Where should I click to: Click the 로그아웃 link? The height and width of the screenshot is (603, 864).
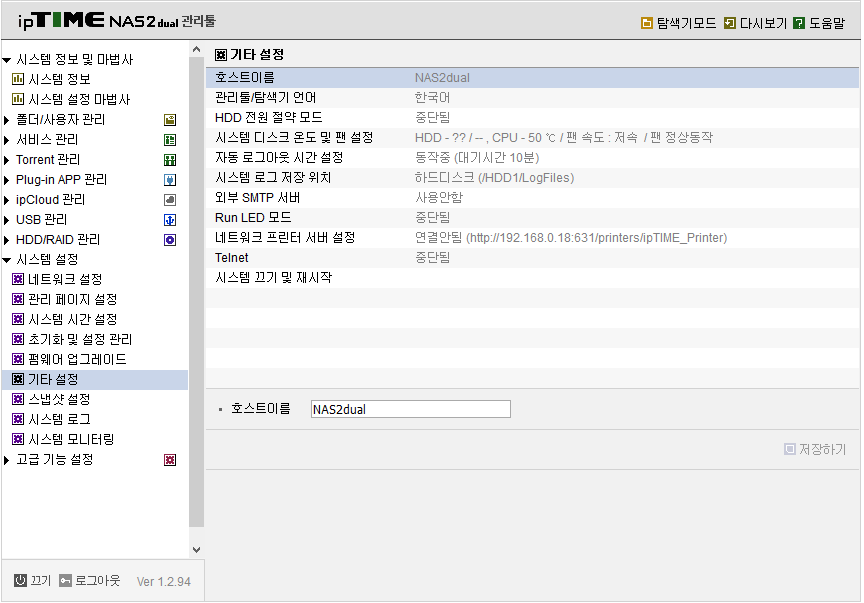tap(97, 580)
